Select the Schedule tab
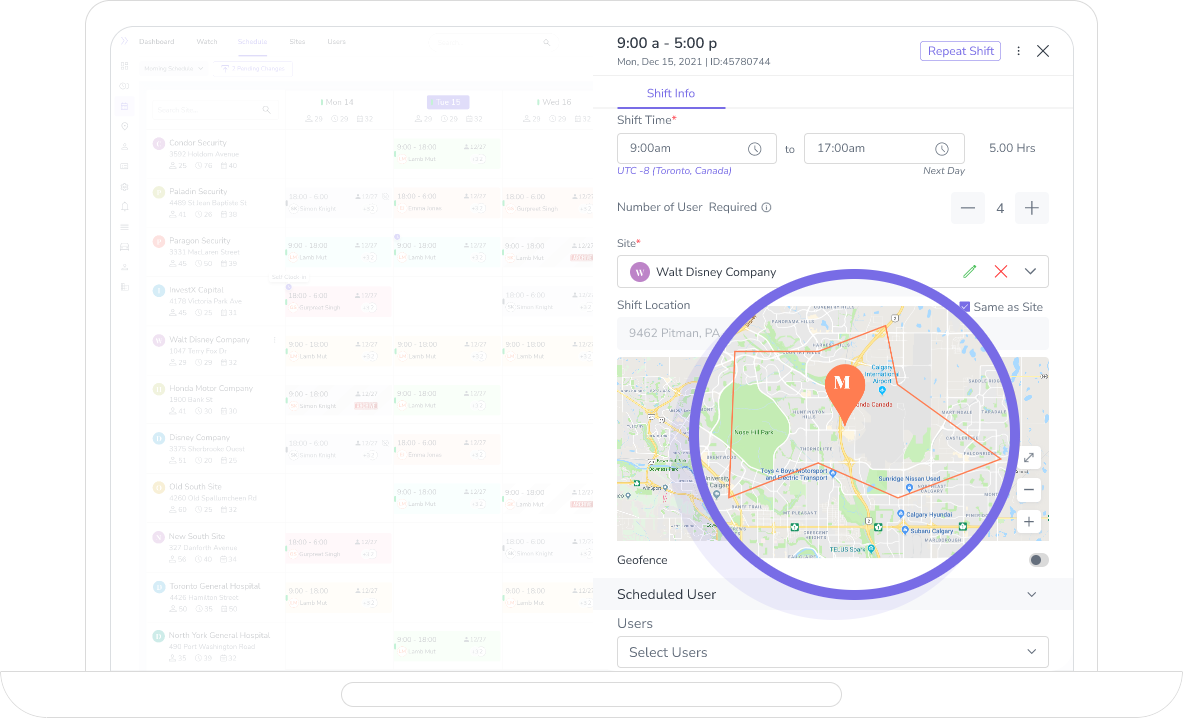1183x718 pixels. (x=252, y=42)
